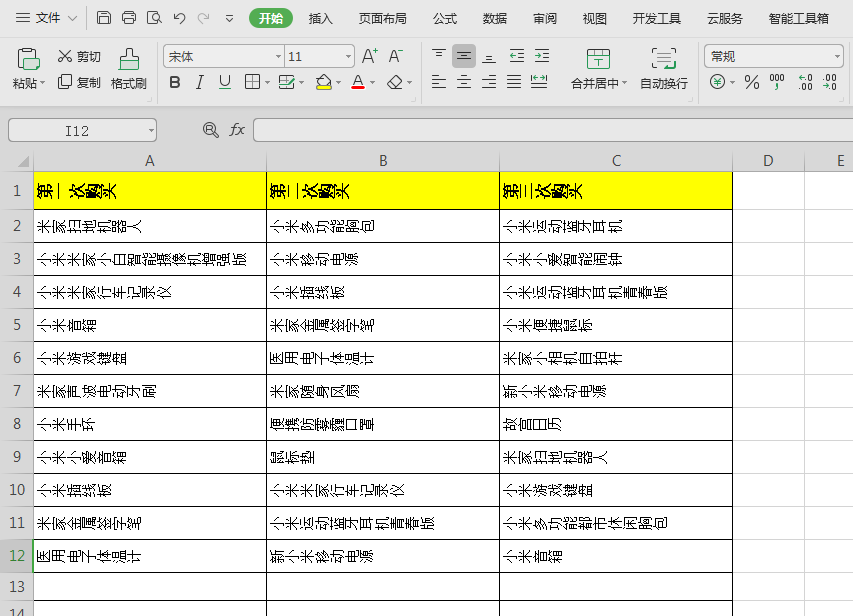Image resolution: width=853 pixels, height=616 pixels.
Task: Click the Print icon
Action: (129, 18)
